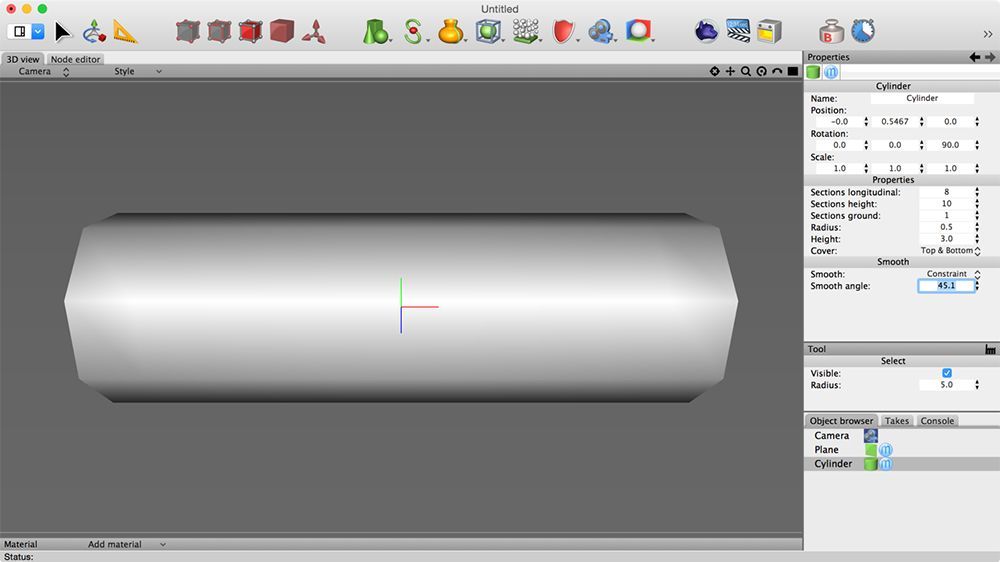Click the Height field showing 3.0
The height and width of the screenshot is (562, 1000).
point(946,239)
